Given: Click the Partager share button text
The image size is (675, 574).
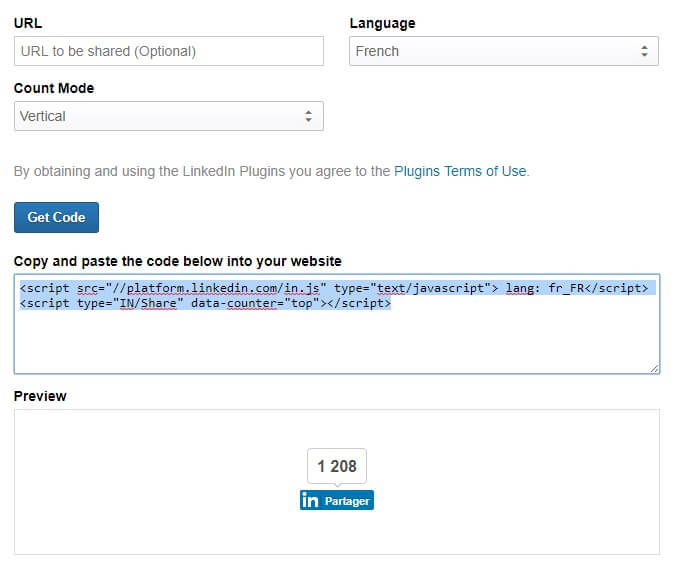Looking at the screenshot, I should 347,501.
